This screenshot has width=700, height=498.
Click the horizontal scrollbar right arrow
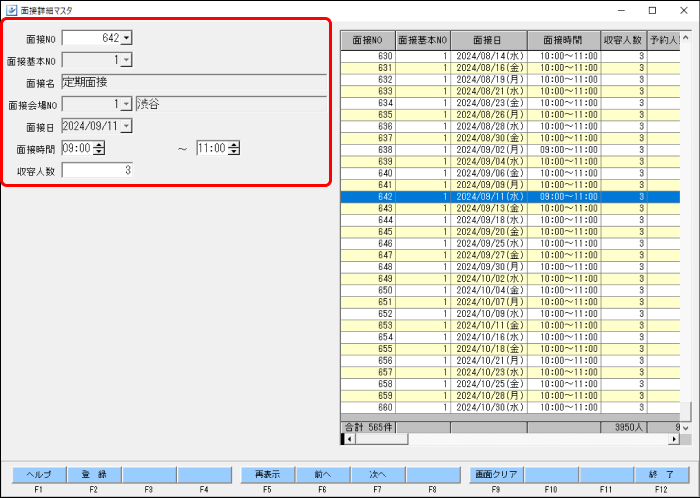tap(674, 440)
